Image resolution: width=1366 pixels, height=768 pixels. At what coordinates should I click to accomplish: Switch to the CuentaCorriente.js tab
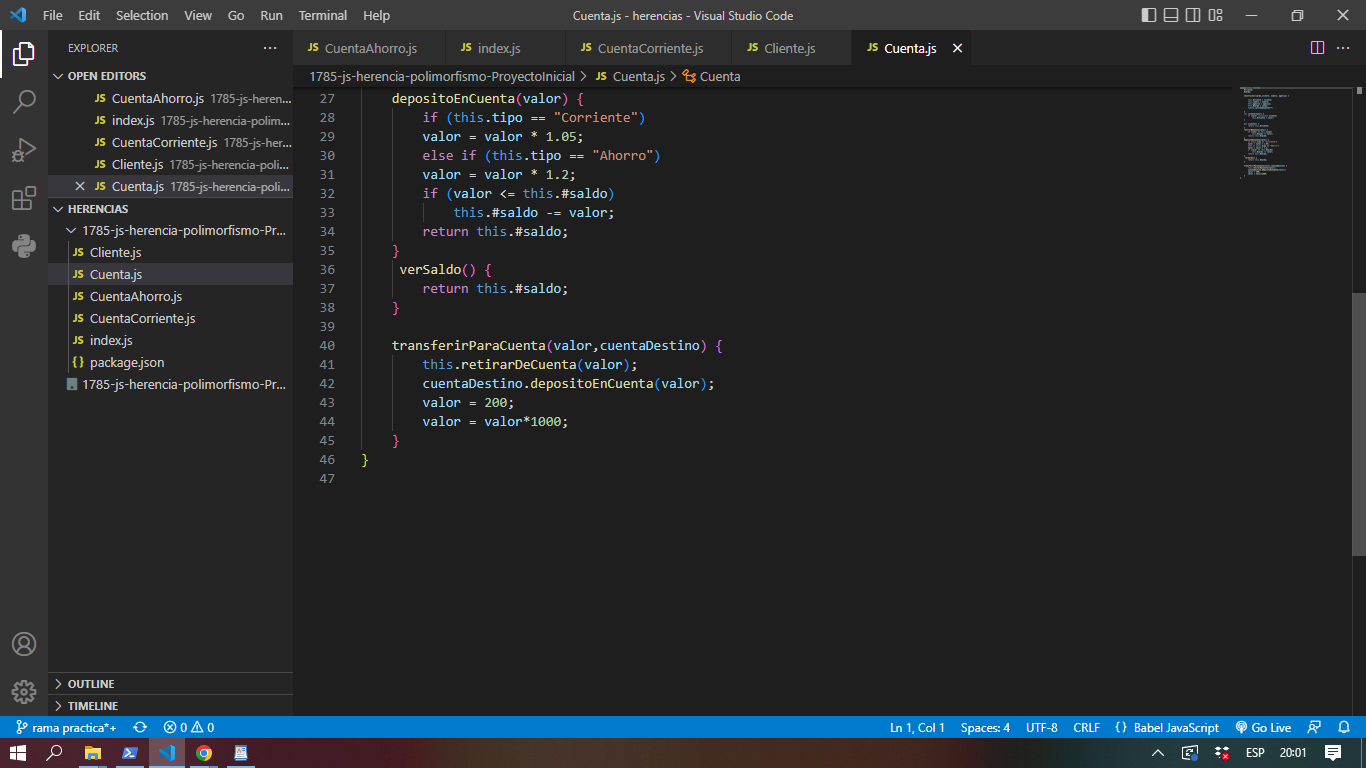click(649, 48)
